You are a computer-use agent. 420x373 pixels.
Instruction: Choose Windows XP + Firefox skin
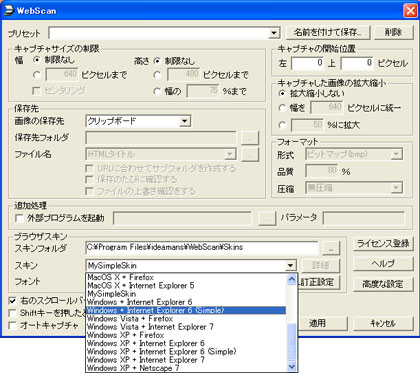[x=186, y=335]
